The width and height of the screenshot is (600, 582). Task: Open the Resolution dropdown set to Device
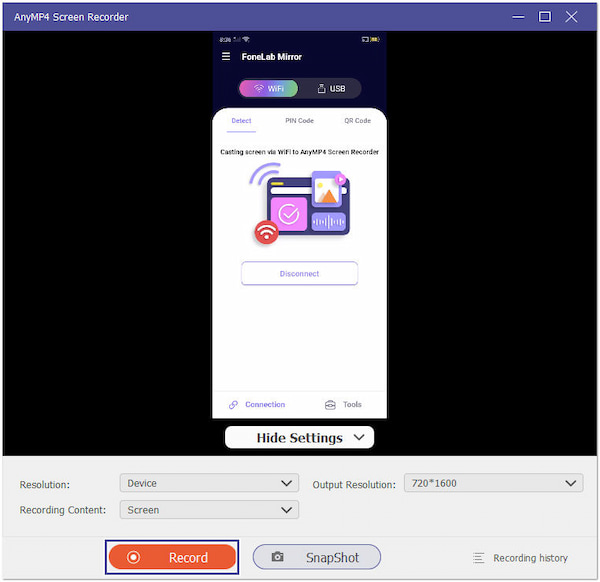(209, 483)
